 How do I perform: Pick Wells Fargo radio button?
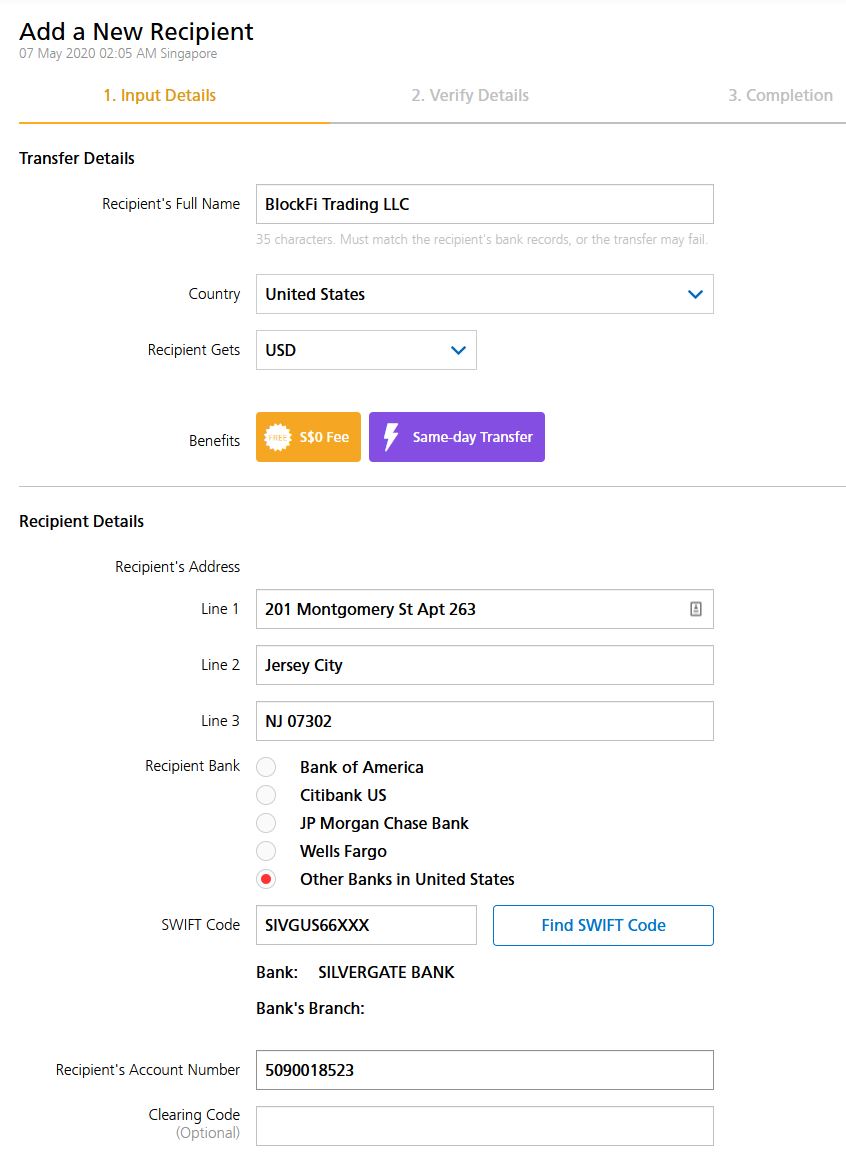[266, 851]
